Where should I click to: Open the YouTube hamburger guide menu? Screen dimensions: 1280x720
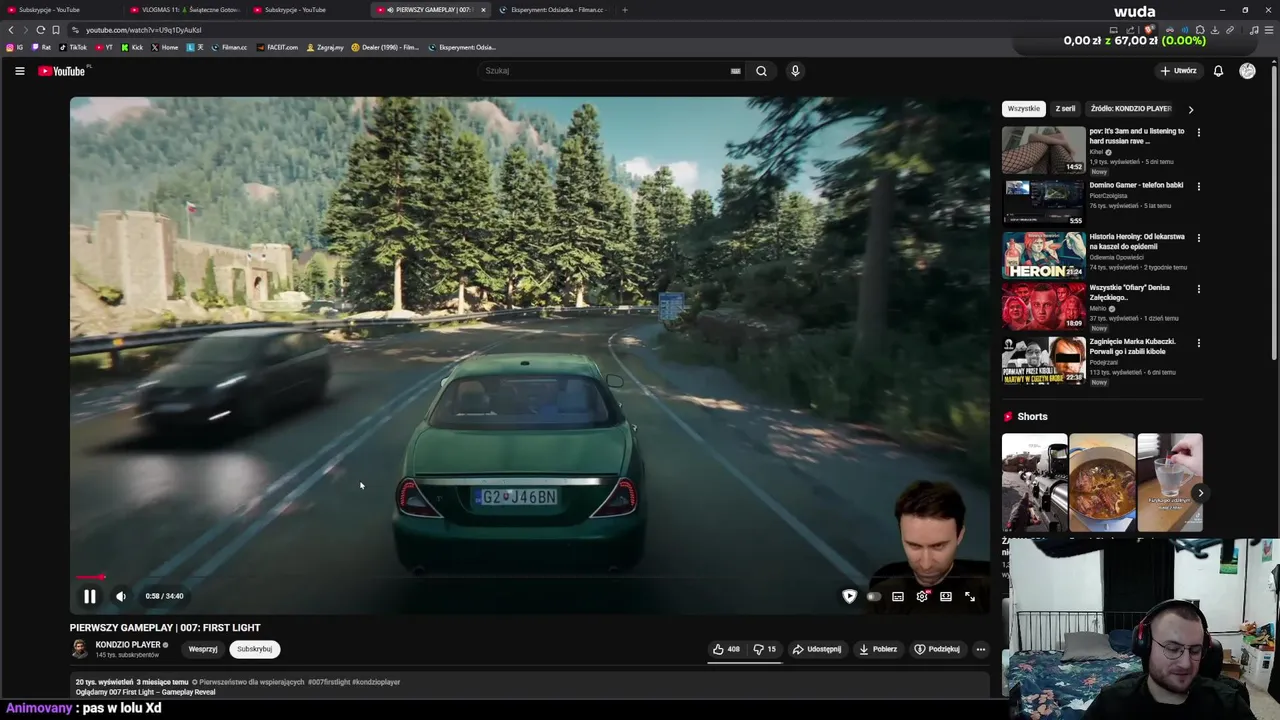19,71
